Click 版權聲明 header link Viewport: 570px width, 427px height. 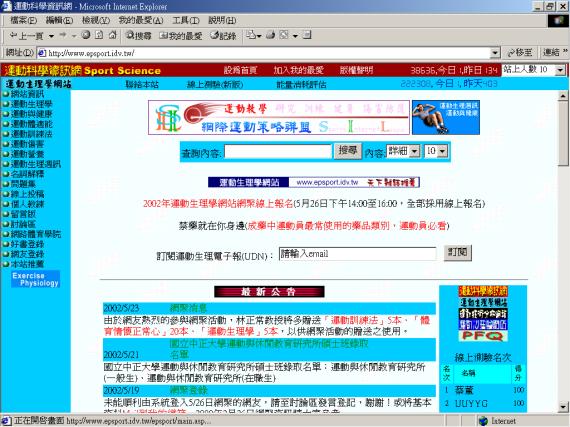click(x=356, y=70)
